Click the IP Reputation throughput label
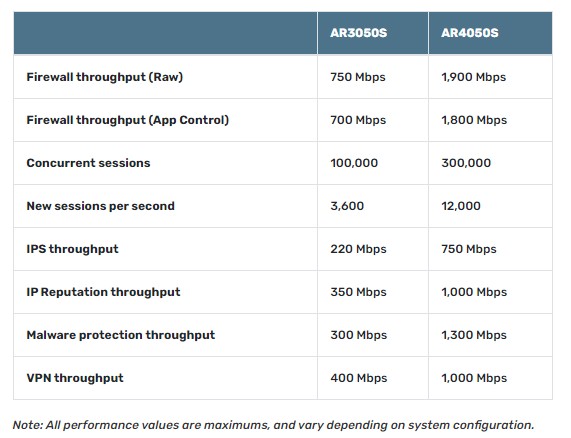571x438 pixels. click(103, 292)
